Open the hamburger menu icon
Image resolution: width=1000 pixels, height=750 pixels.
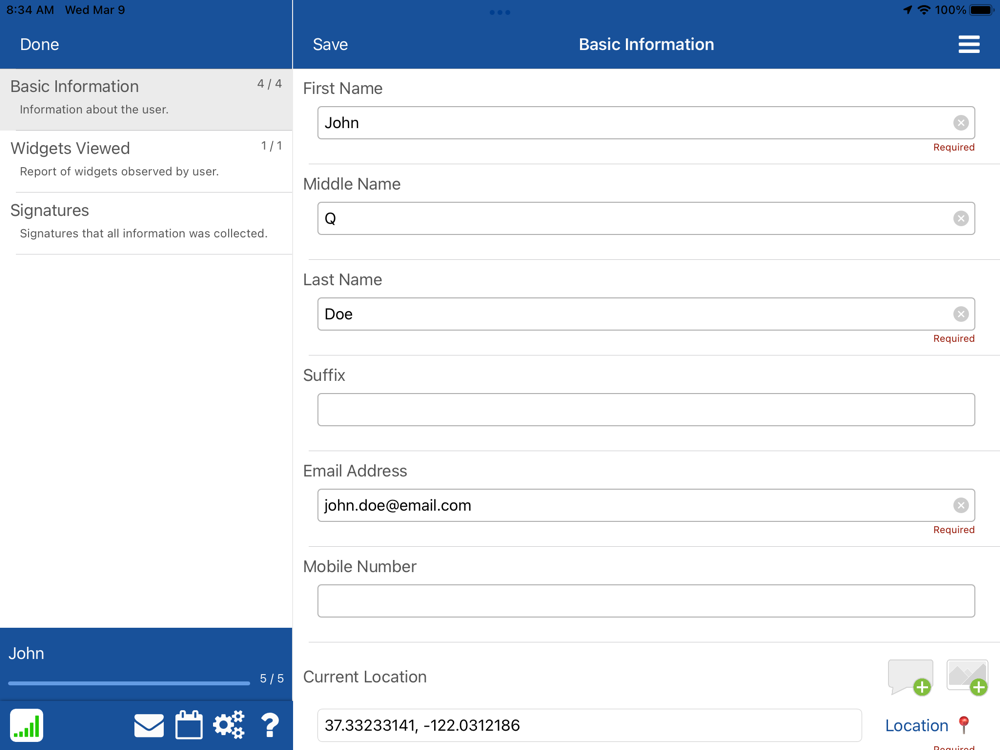pos(969,44)
